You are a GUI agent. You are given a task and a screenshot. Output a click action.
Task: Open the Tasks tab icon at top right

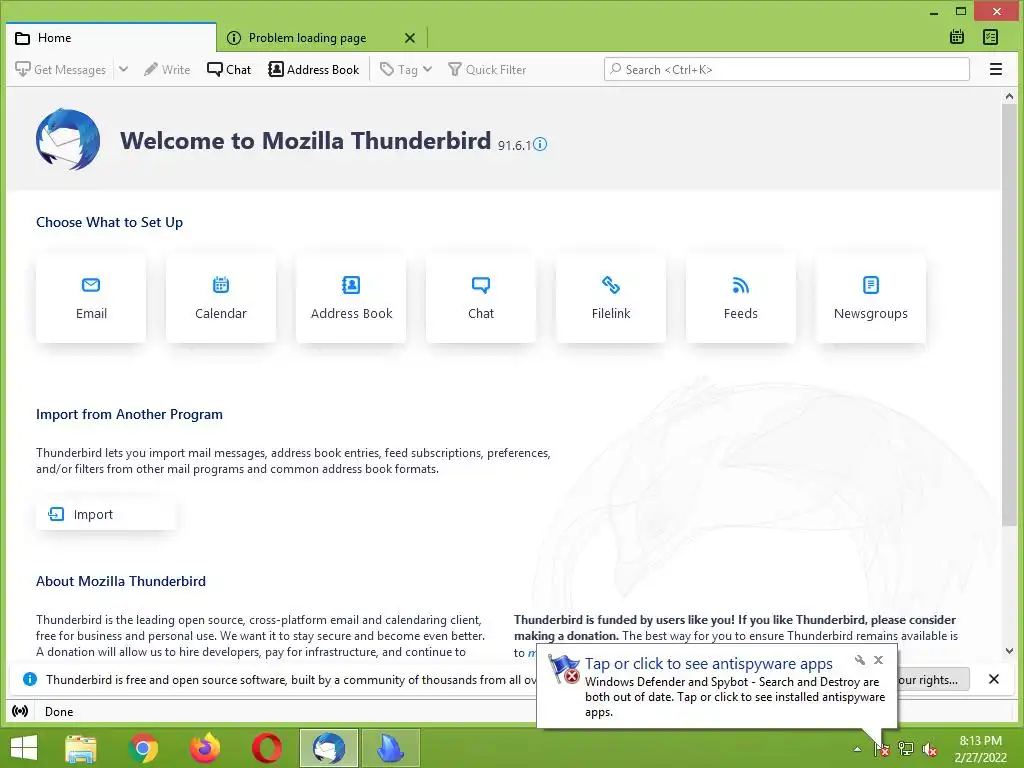coord(991,37)
